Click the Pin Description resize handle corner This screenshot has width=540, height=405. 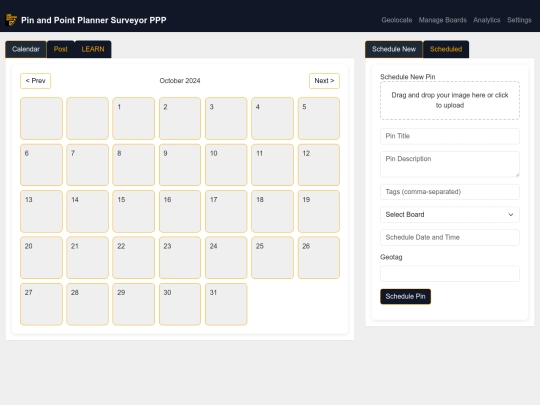(x=517, y=175)
